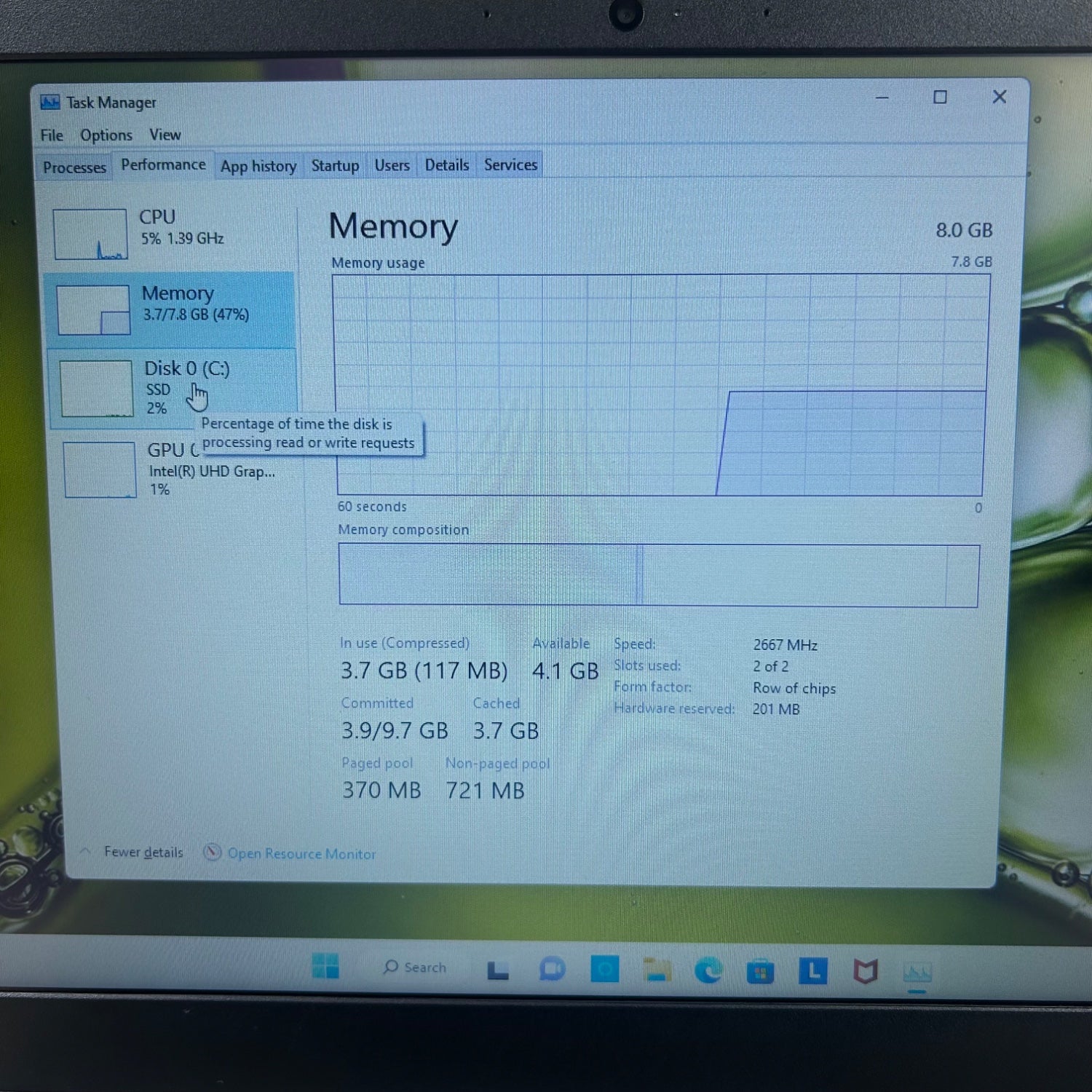Screen dimensions: 1092x1092
Task: Click the 4.1 GB available value
Action: (x=565, y=671)
